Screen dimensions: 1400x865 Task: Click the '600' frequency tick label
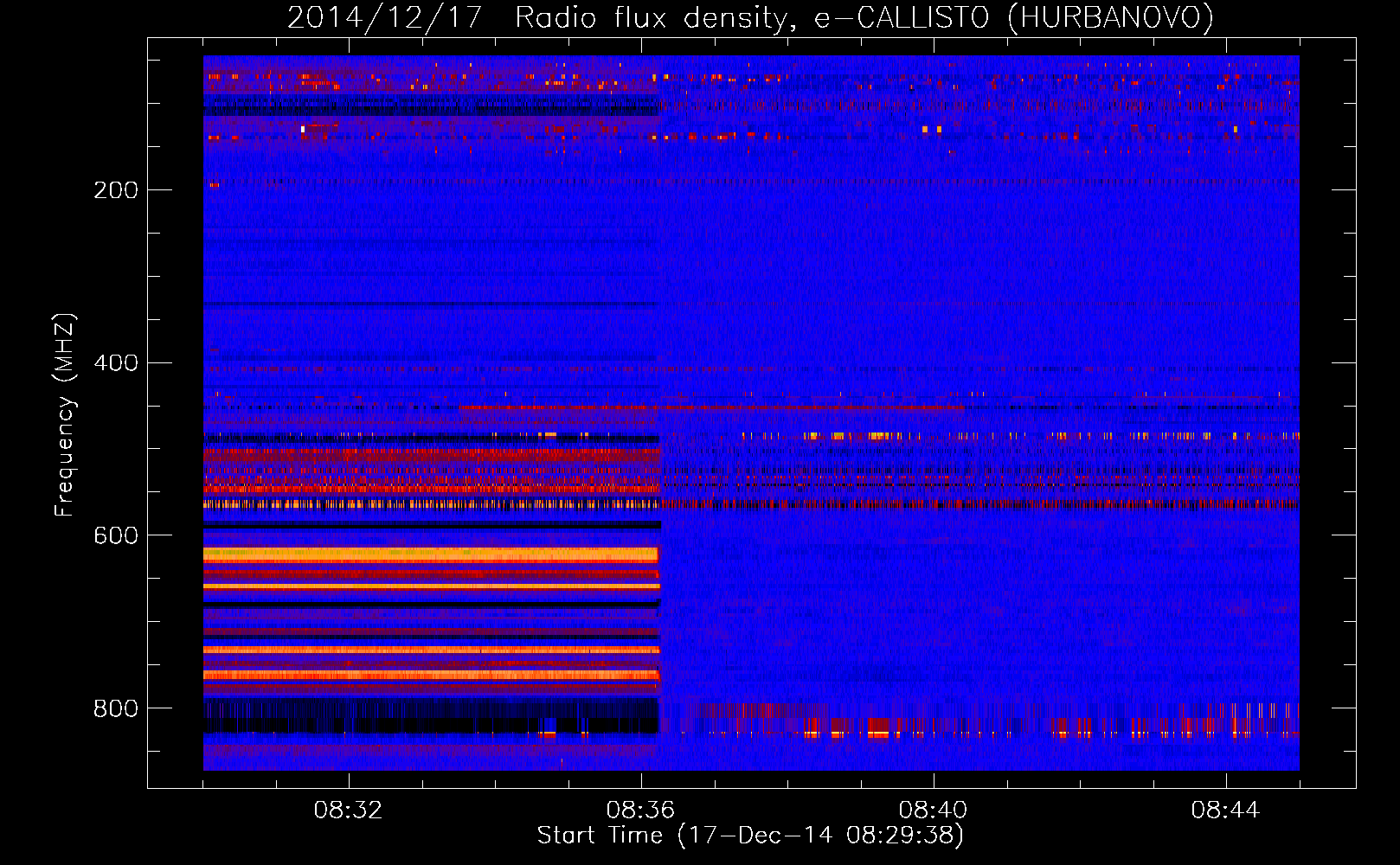click(x=116, y=535)
